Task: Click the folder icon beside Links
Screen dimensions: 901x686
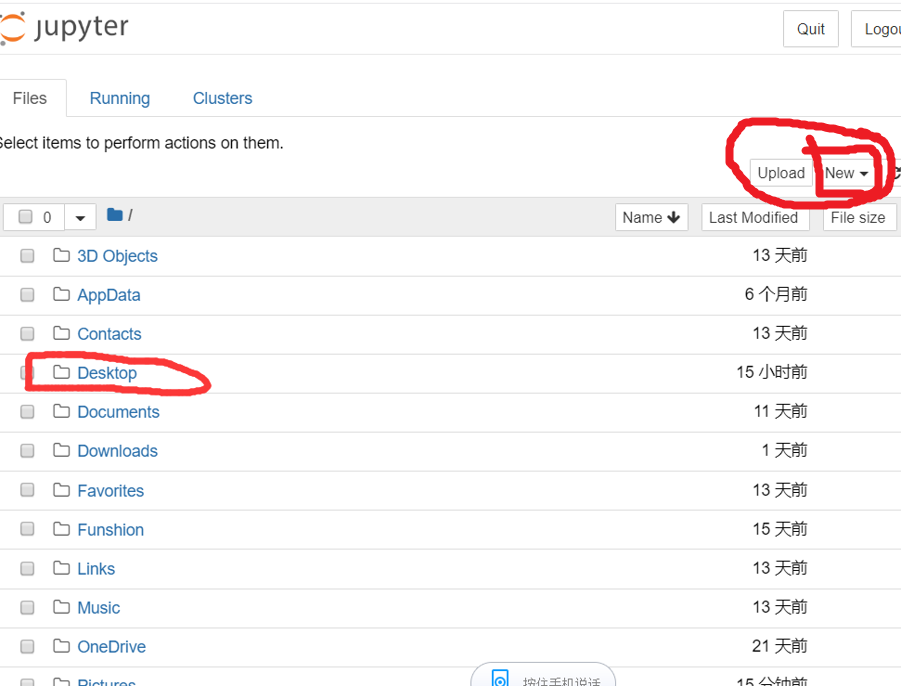Action: click(x=61, y=568)
